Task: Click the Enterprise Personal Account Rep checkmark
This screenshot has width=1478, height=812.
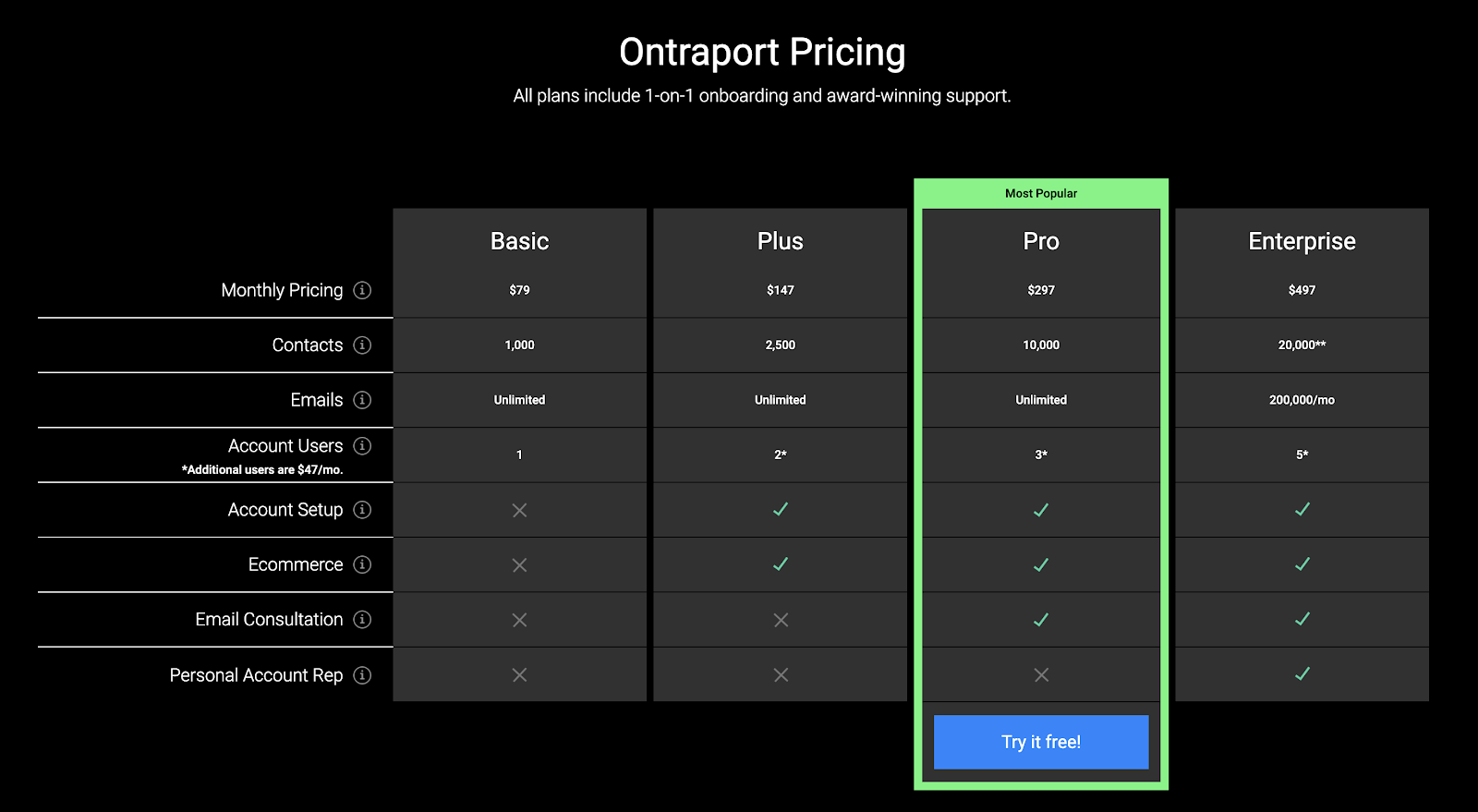Action: coord(1302,674)
